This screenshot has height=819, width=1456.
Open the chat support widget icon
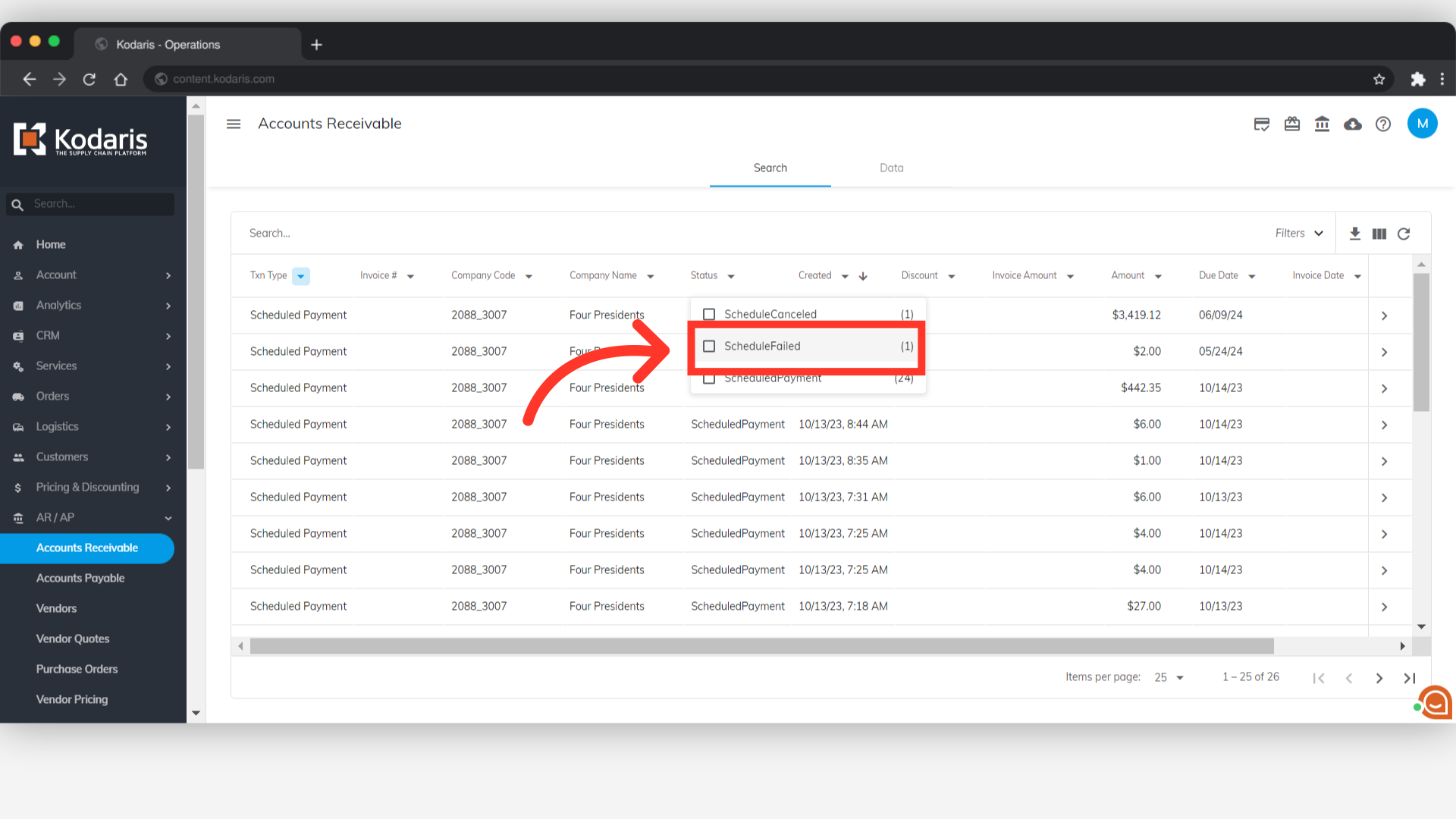(1435, 703)
